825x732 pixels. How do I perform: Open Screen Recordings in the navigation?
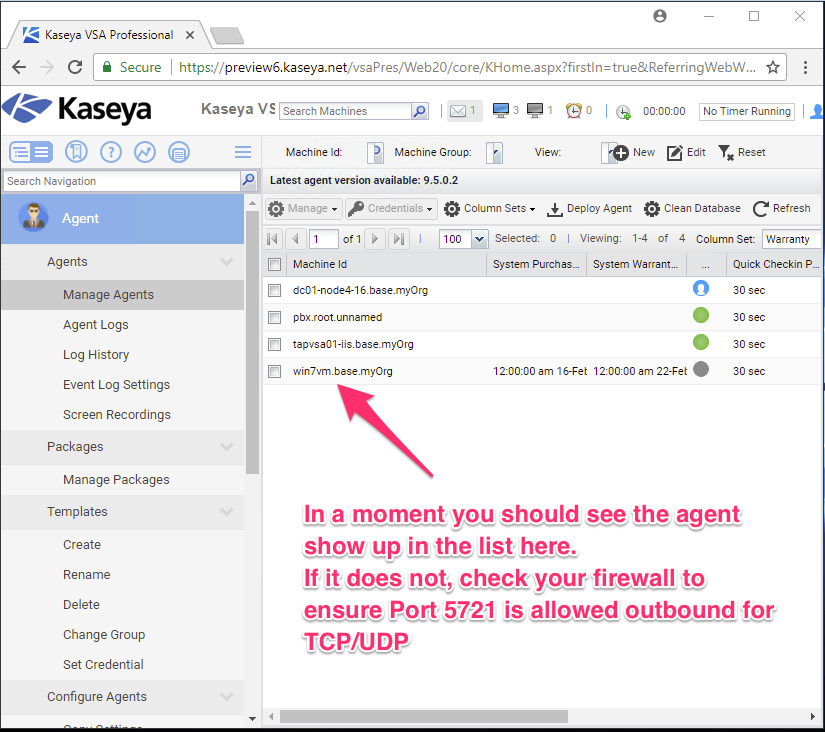123,415
